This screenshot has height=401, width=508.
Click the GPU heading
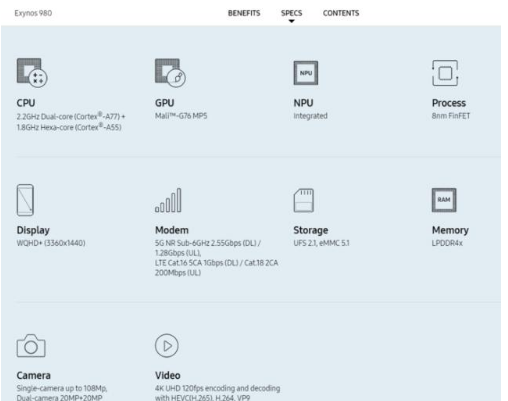[165, 103]
